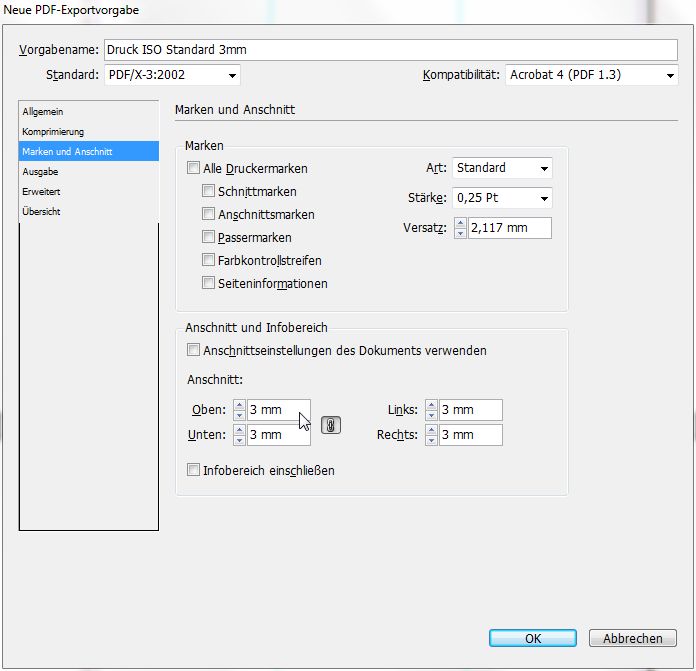Screen dimensions: 696x671
Task: Expand the Art dropdown for marks
Action: tap(502, 168)
